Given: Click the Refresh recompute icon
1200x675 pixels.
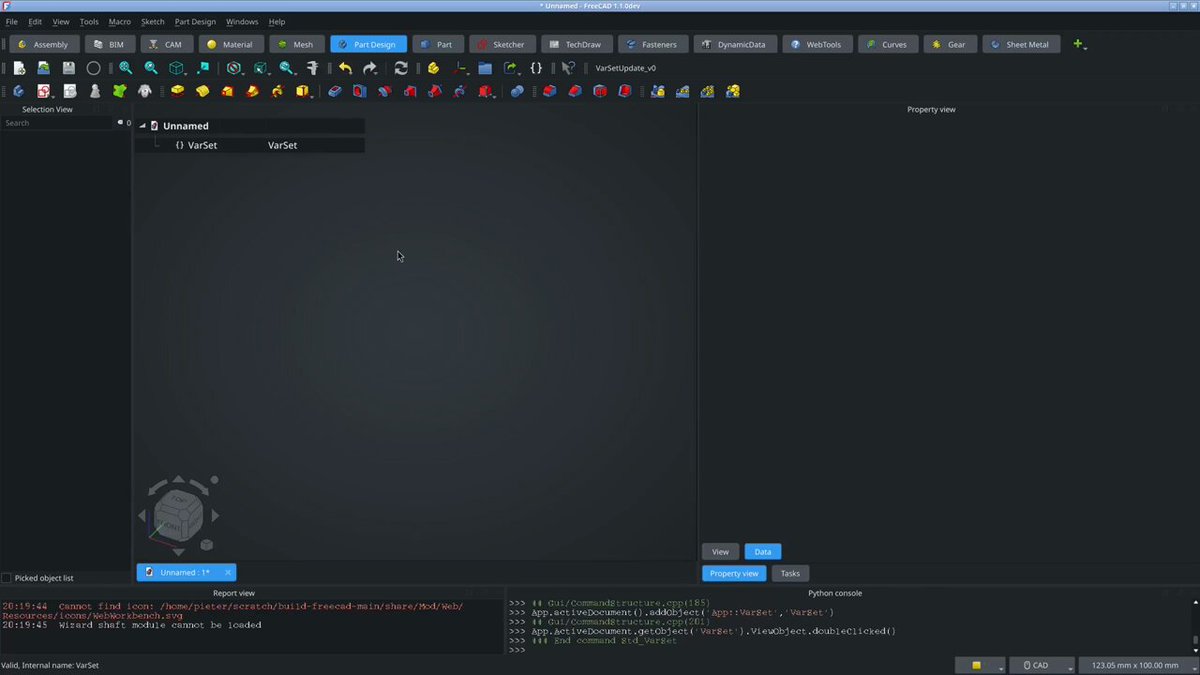Looking at the screenshot, I should pyautogui.click(x=401, y=68).
